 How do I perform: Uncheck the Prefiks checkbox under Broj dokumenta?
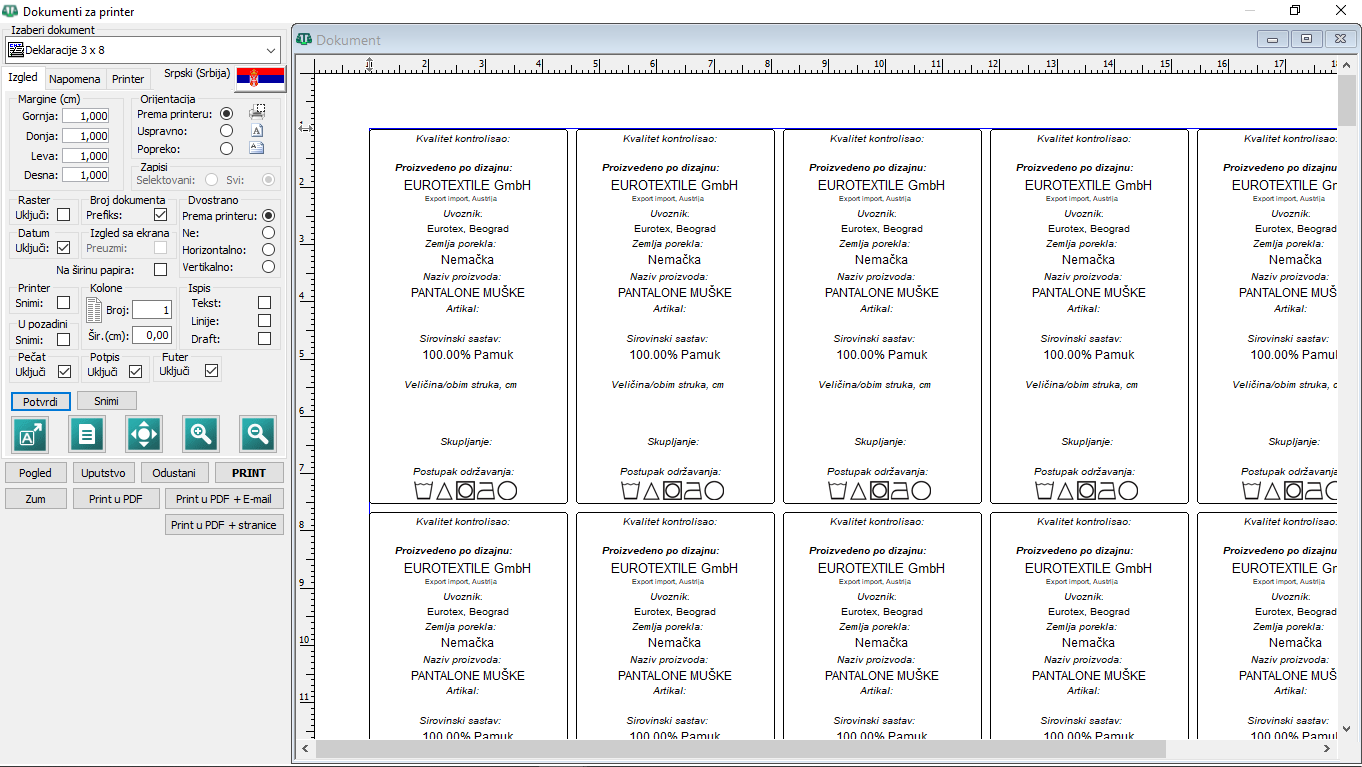(160, 215)
